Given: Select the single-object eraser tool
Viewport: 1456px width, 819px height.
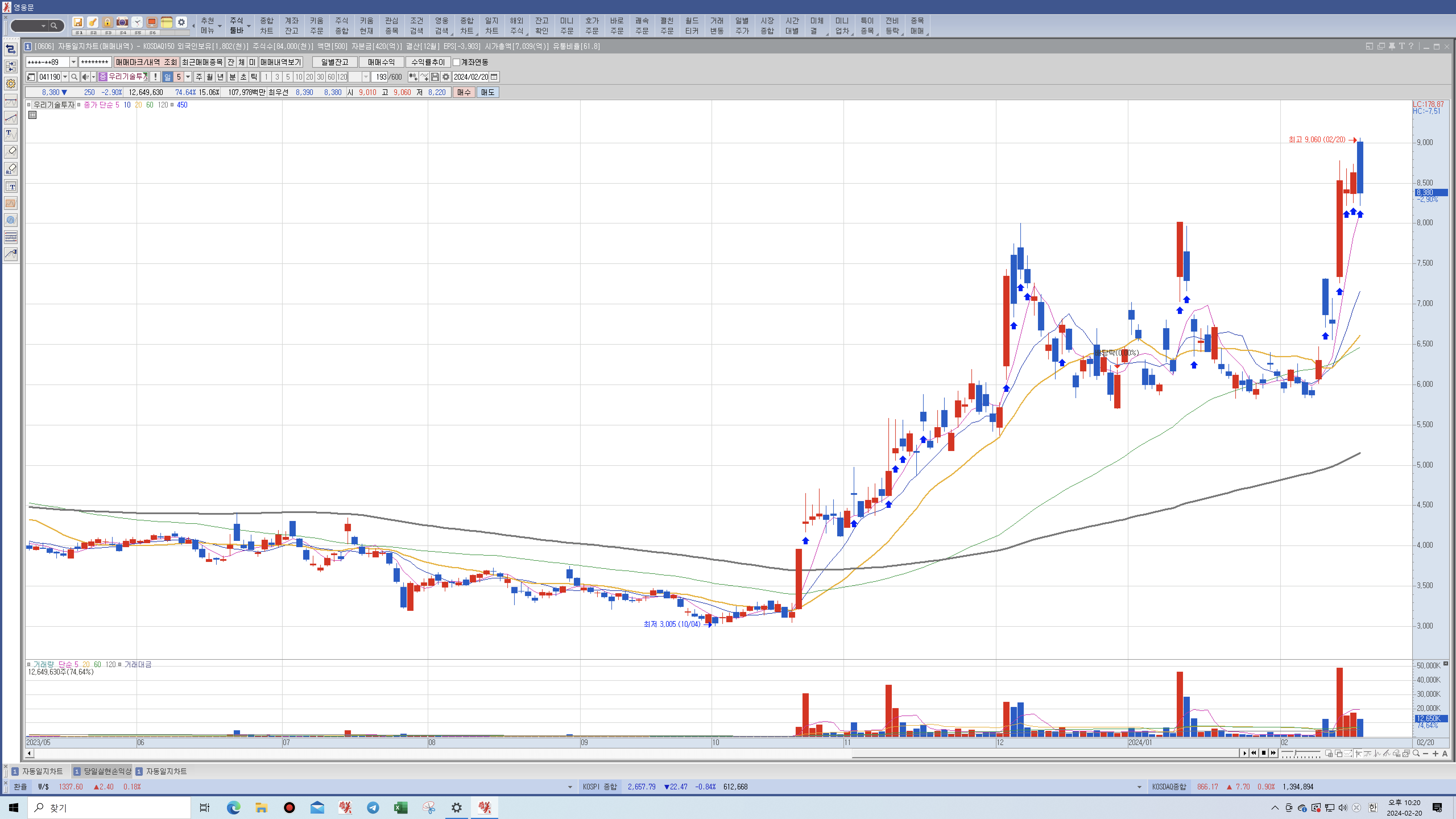Looking at the screenshot, I should [11, 152].
